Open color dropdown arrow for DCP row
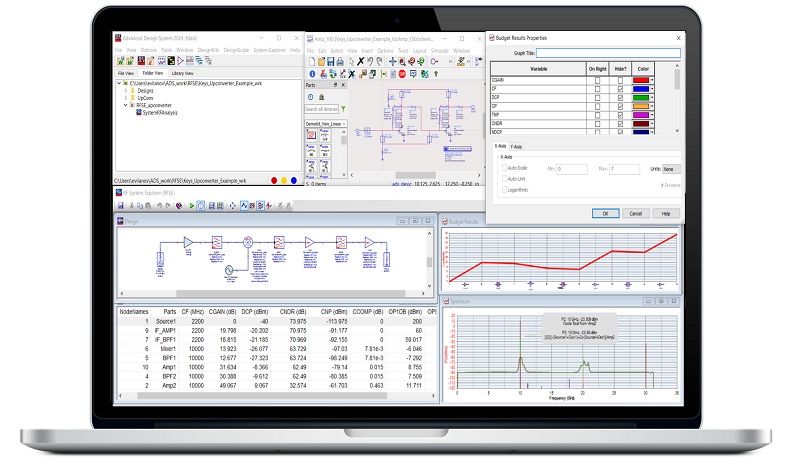 point(652,97)
